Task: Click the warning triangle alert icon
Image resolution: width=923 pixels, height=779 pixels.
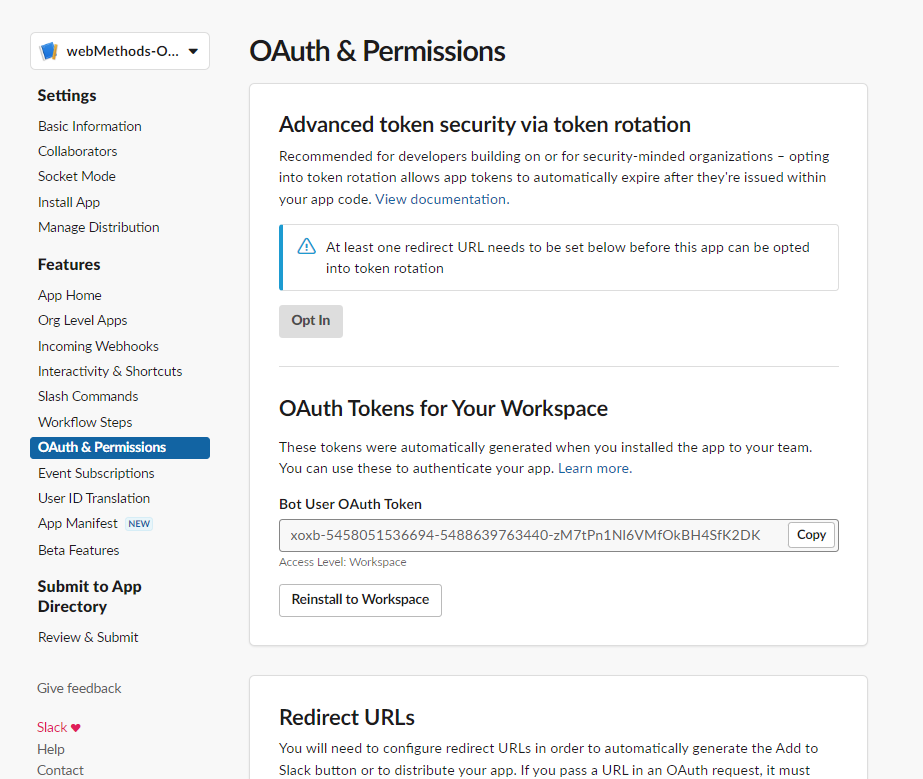Action: (x=306, y=247)
